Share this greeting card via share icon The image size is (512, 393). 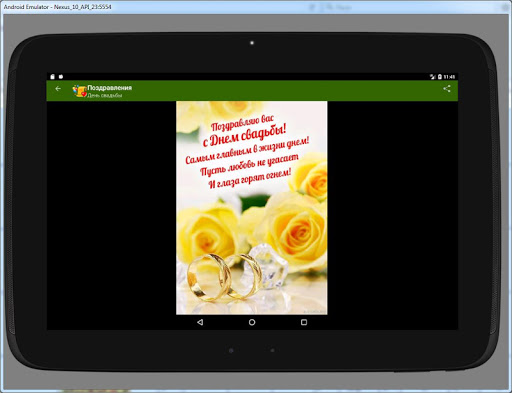pos(447,89)
